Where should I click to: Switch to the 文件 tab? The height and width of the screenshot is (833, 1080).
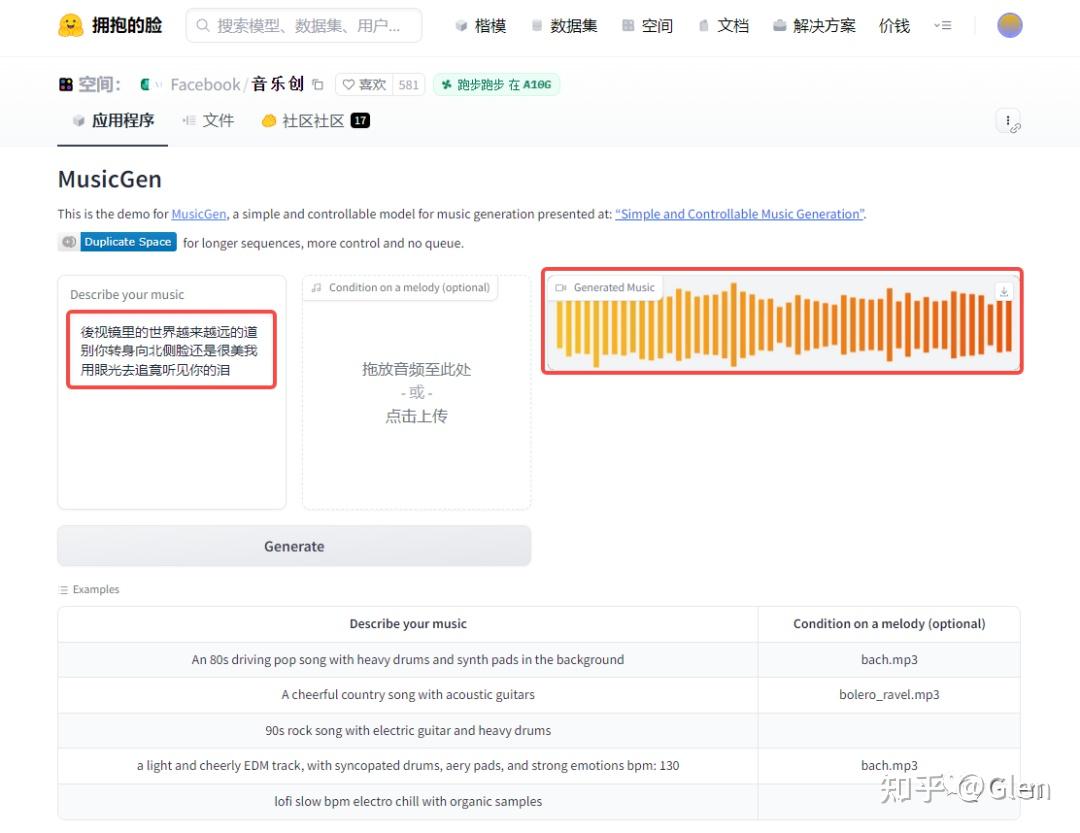(208, 121)
